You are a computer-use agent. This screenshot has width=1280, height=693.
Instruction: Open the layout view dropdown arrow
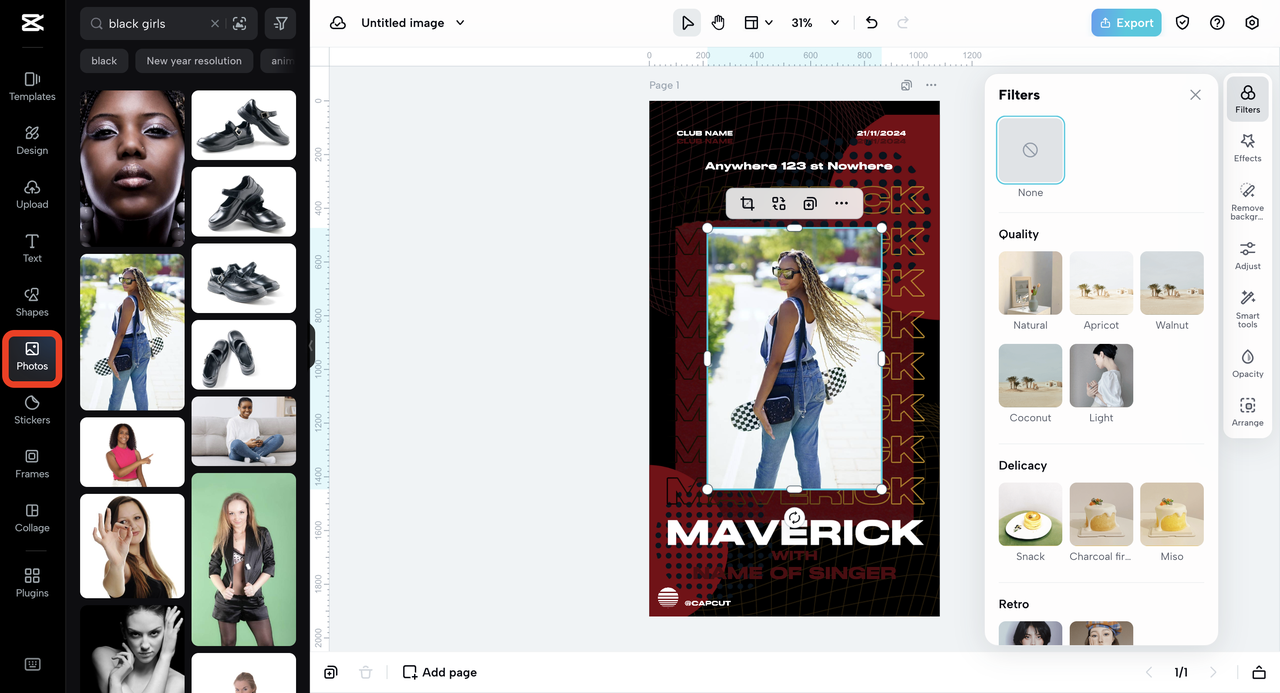[769, 23]
